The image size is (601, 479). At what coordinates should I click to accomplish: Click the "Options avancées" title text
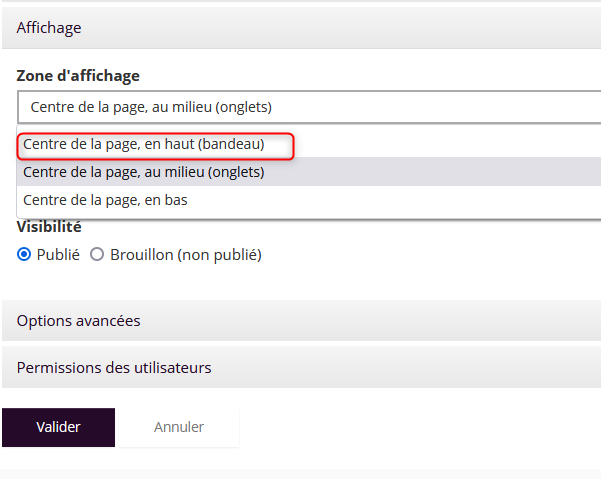pos(78,321)
